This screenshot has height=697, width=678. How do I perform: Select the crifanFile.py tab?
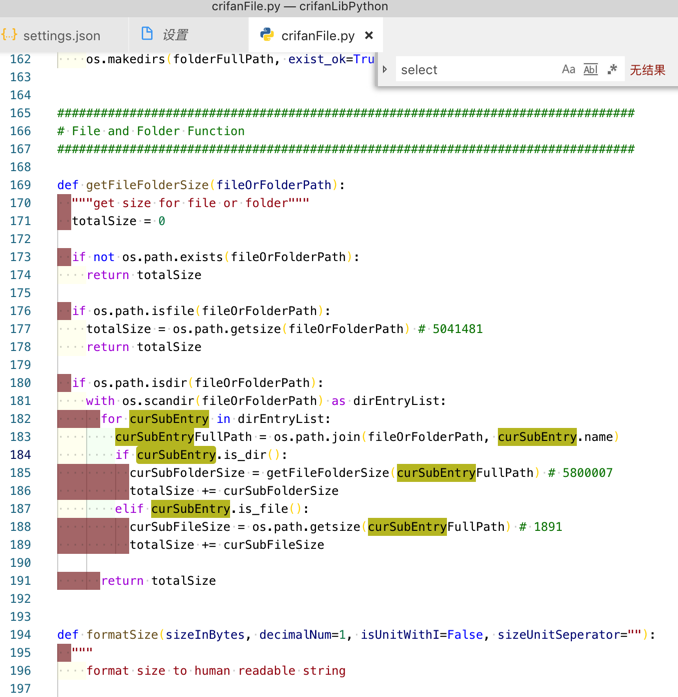point(317,36)
